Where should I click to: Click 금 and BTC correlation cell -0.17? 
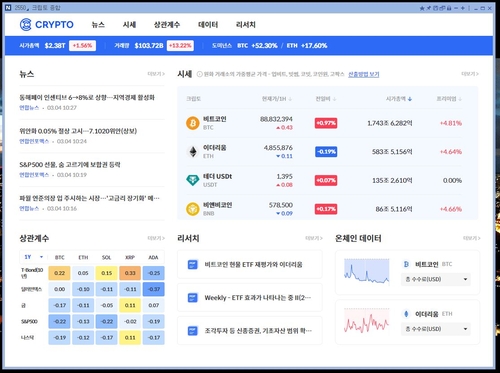(x=59, y=305)
